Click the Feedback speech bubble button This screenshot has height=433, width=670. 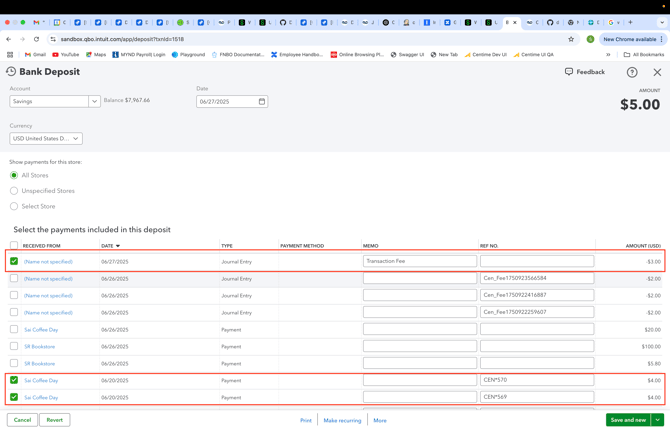(585, 72)
